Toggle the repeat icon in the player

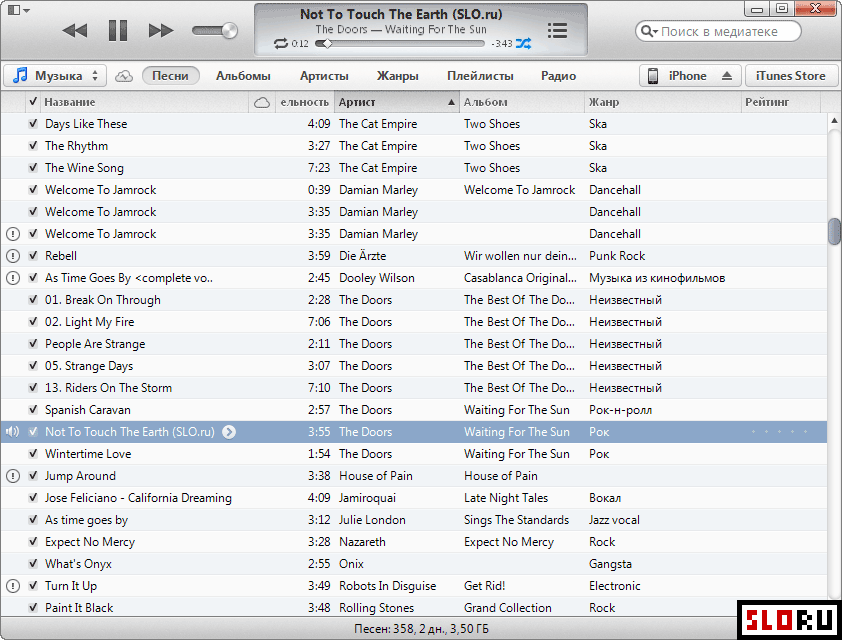280,43
